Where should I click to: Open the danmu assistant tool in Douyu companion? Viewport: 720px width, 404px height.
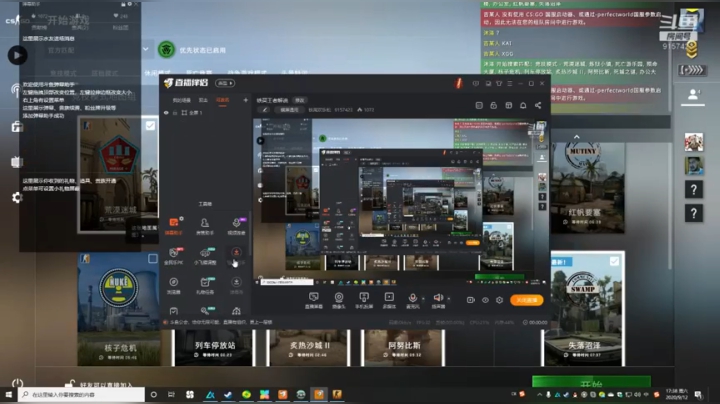tap(174, 226)
